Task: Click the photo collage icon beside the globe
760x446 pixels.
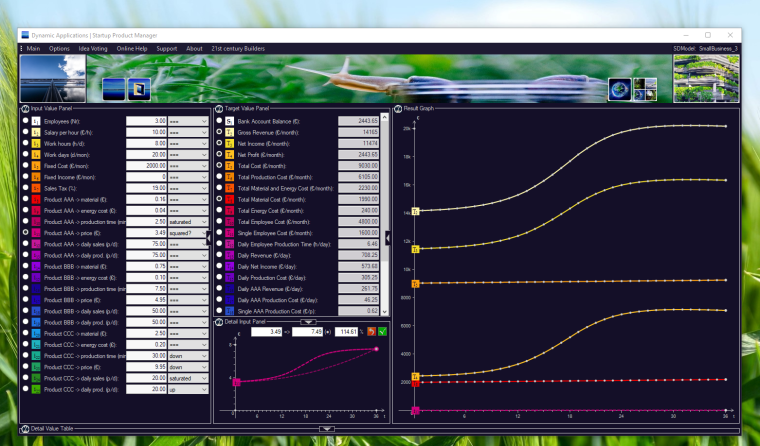Action: tap(645, 89)
